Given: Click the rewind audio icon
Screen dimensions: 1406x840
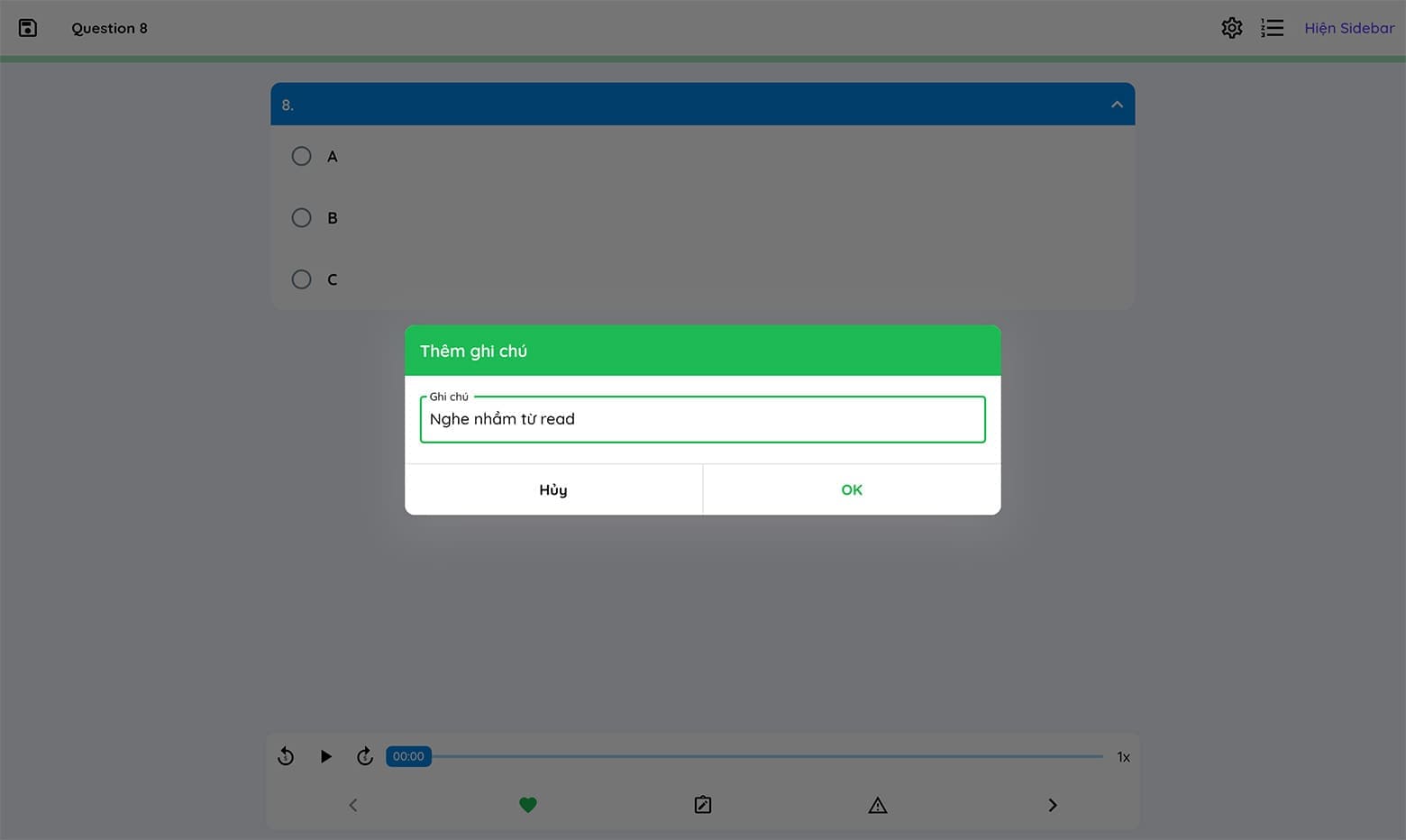Looking at the screenshot, I should (x=286, y=756).
